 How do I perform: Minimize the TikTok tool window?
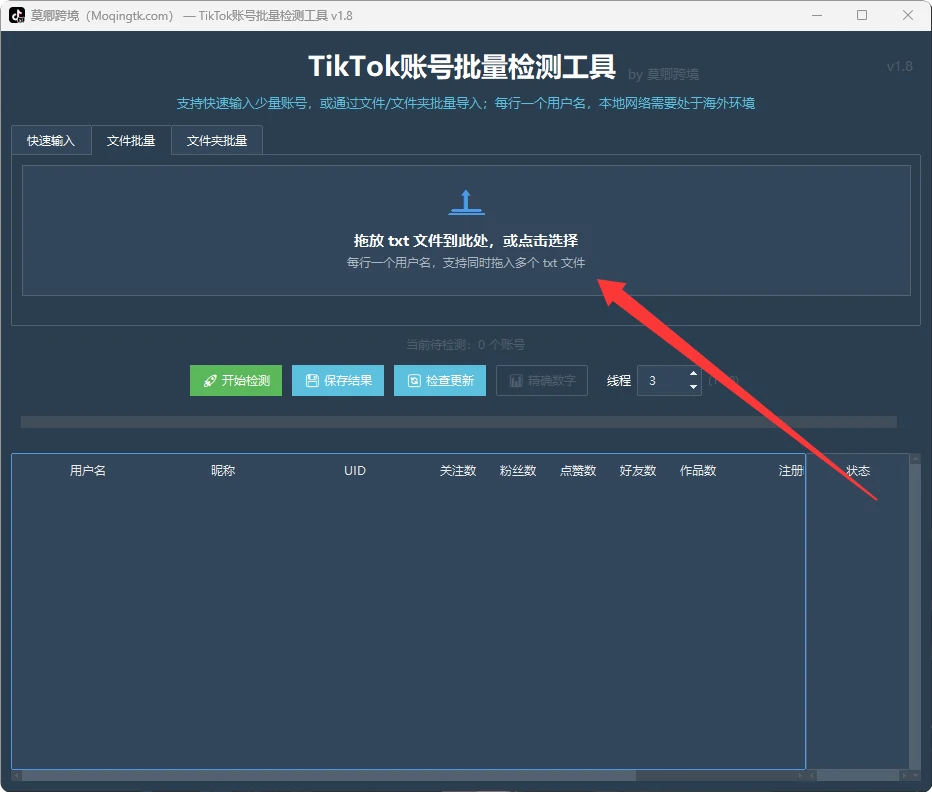pos(817,15)
